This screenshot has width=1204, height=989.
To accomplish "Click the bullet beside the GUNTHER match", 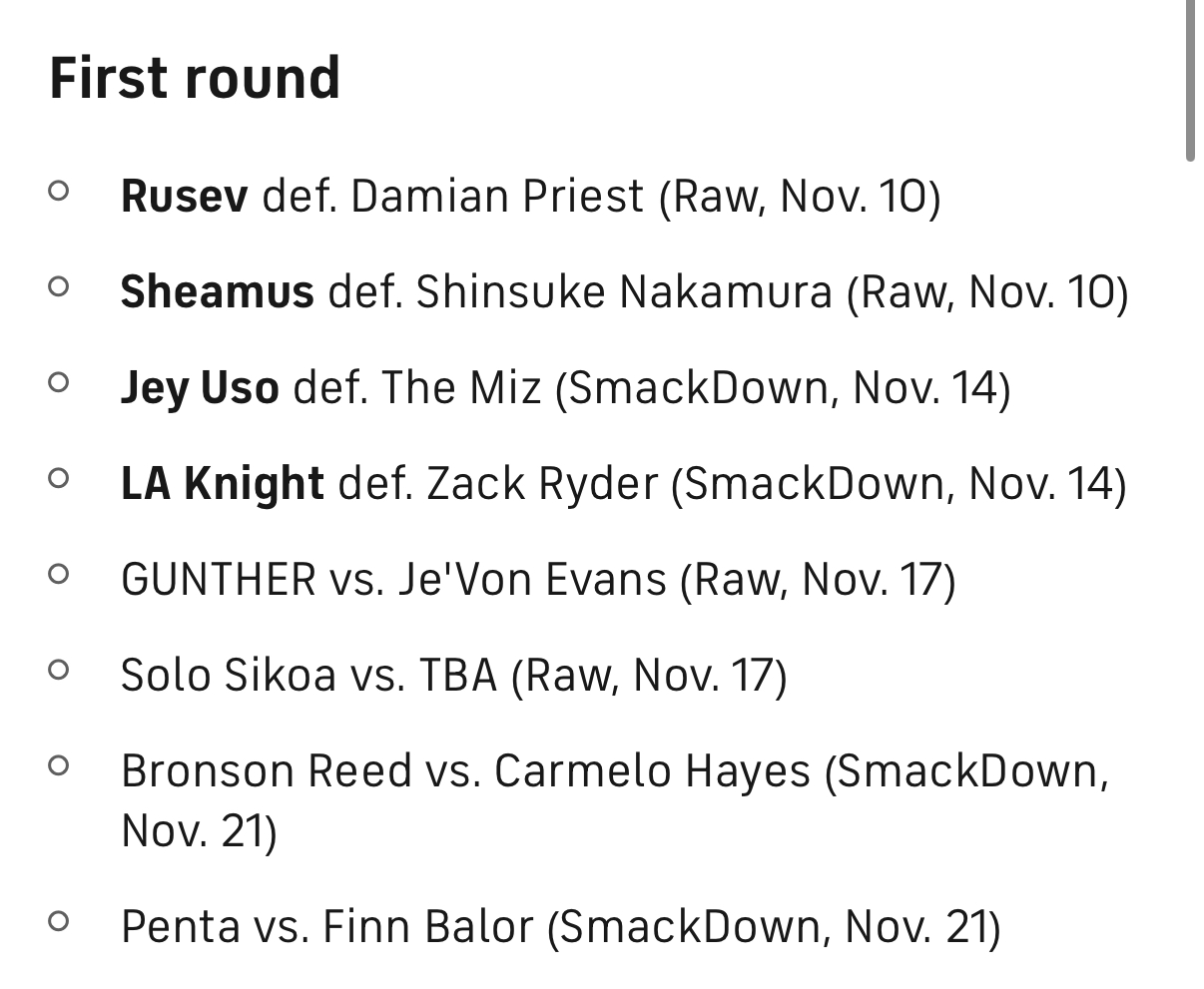I will point(58,573).
